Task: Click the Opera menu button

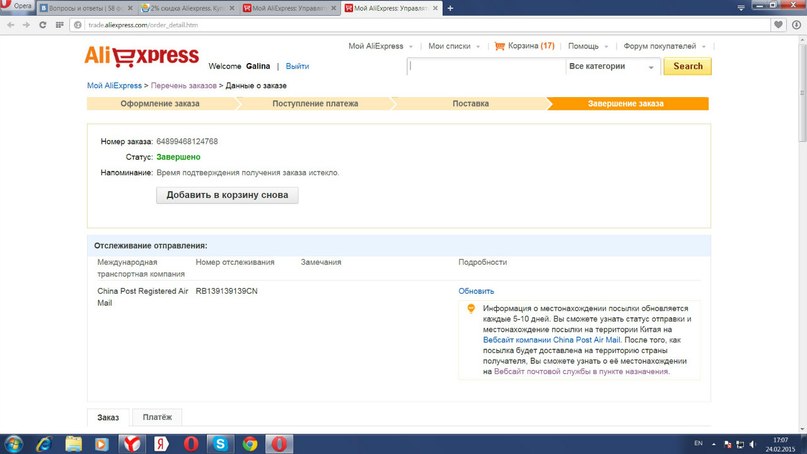Action: (x=16, y=6)
